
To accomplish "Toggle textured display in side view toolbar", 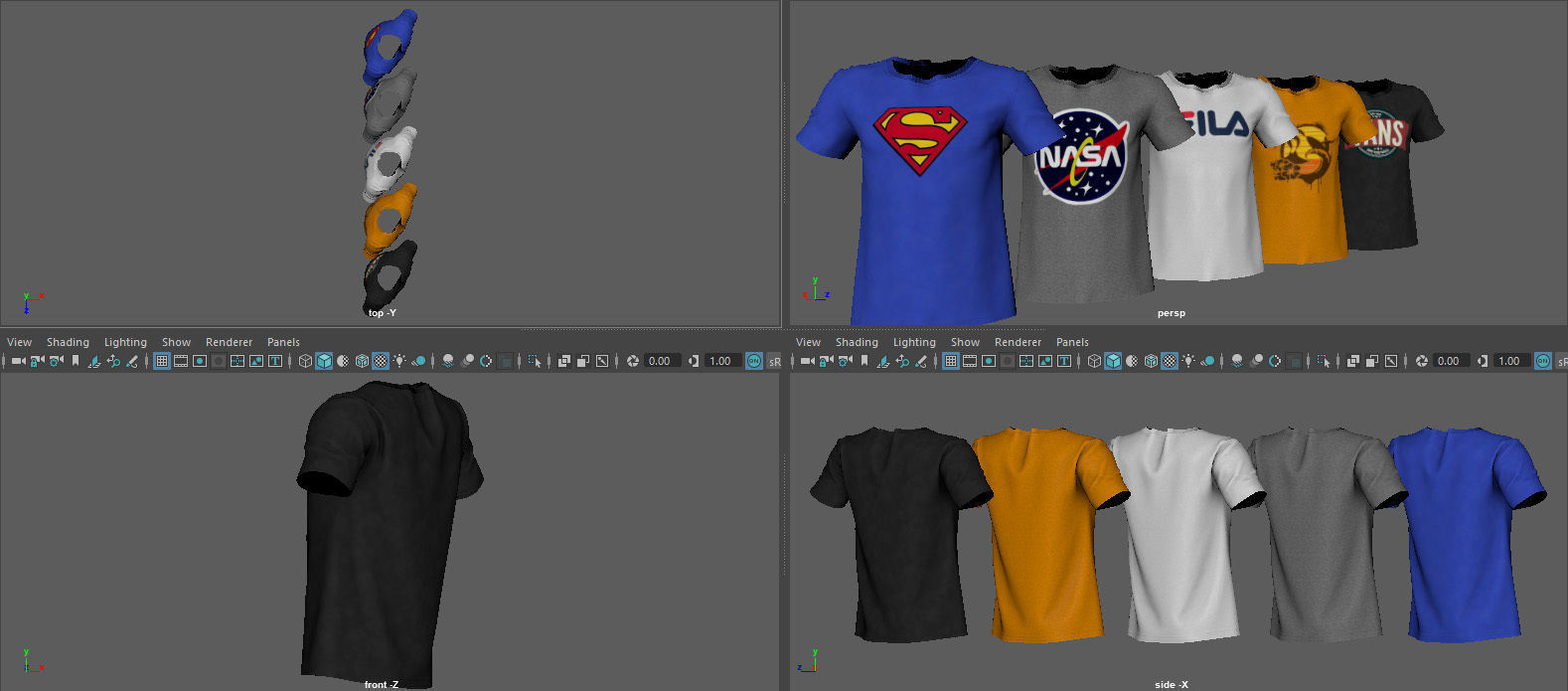I will point(1169,361).
